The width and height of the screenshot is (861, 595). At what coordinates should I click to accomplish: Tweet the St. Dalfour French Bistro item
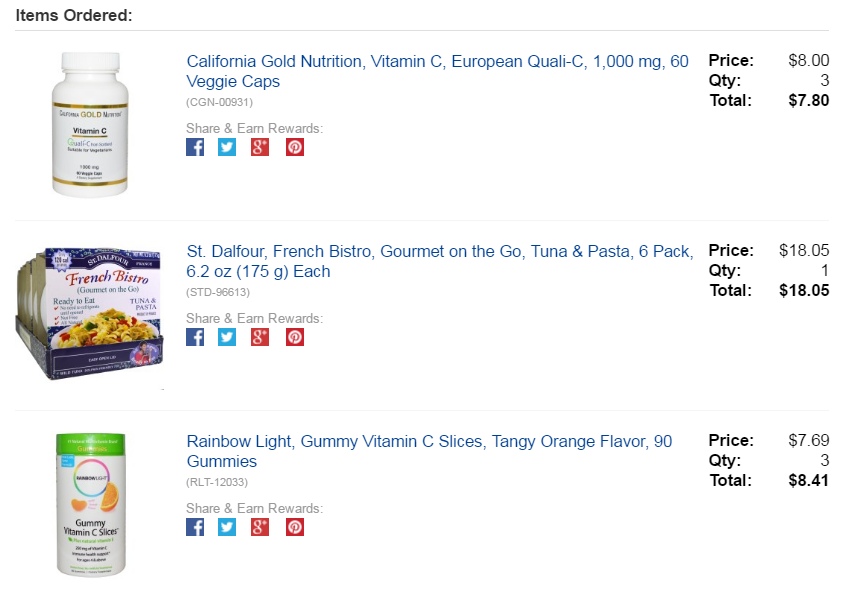point(227,337)
